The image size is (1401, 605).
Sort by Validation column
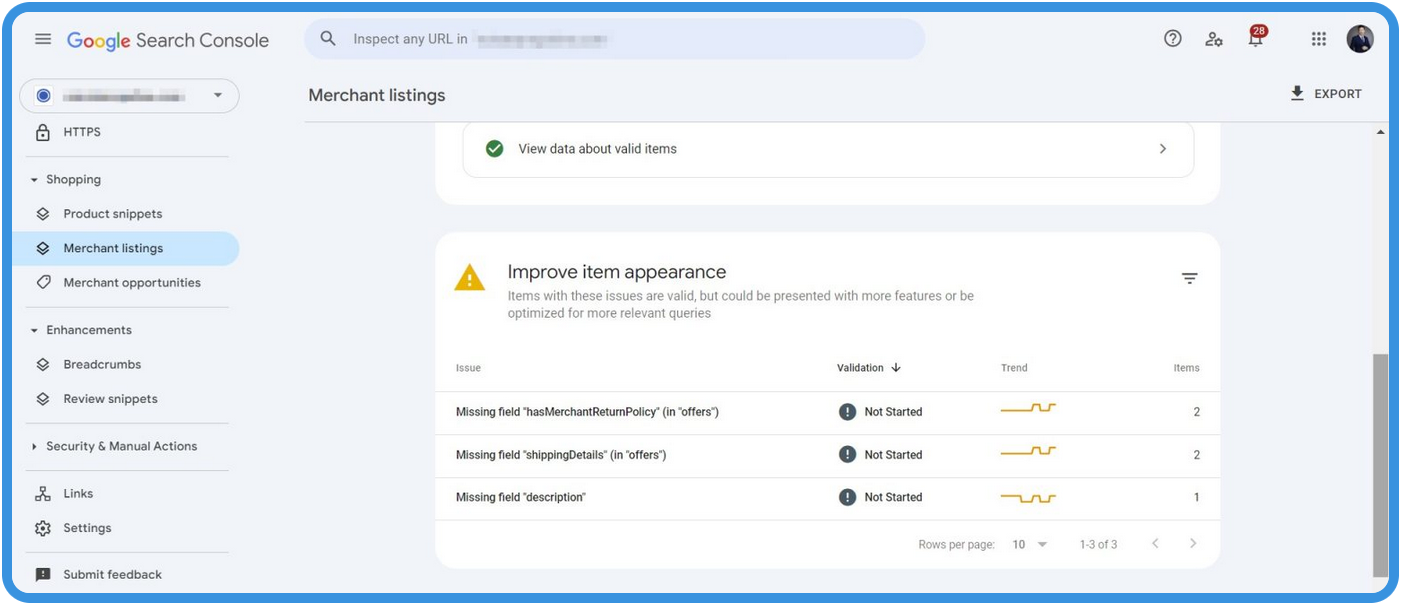(x=867, y=367)
